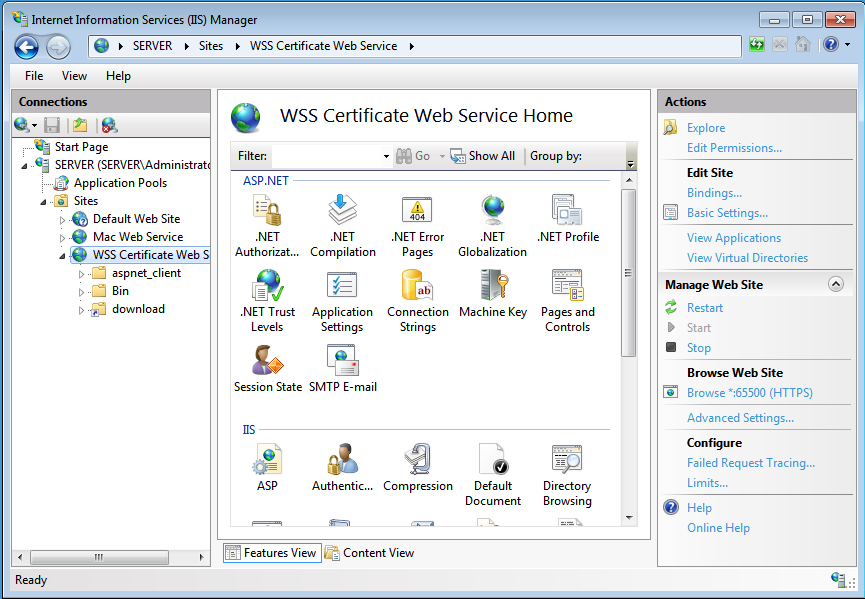Viewport: 865px width, 599px height.
Task: Click the Delete Connection icon in Connections toolbar
Action: click(x=109, y=125)
